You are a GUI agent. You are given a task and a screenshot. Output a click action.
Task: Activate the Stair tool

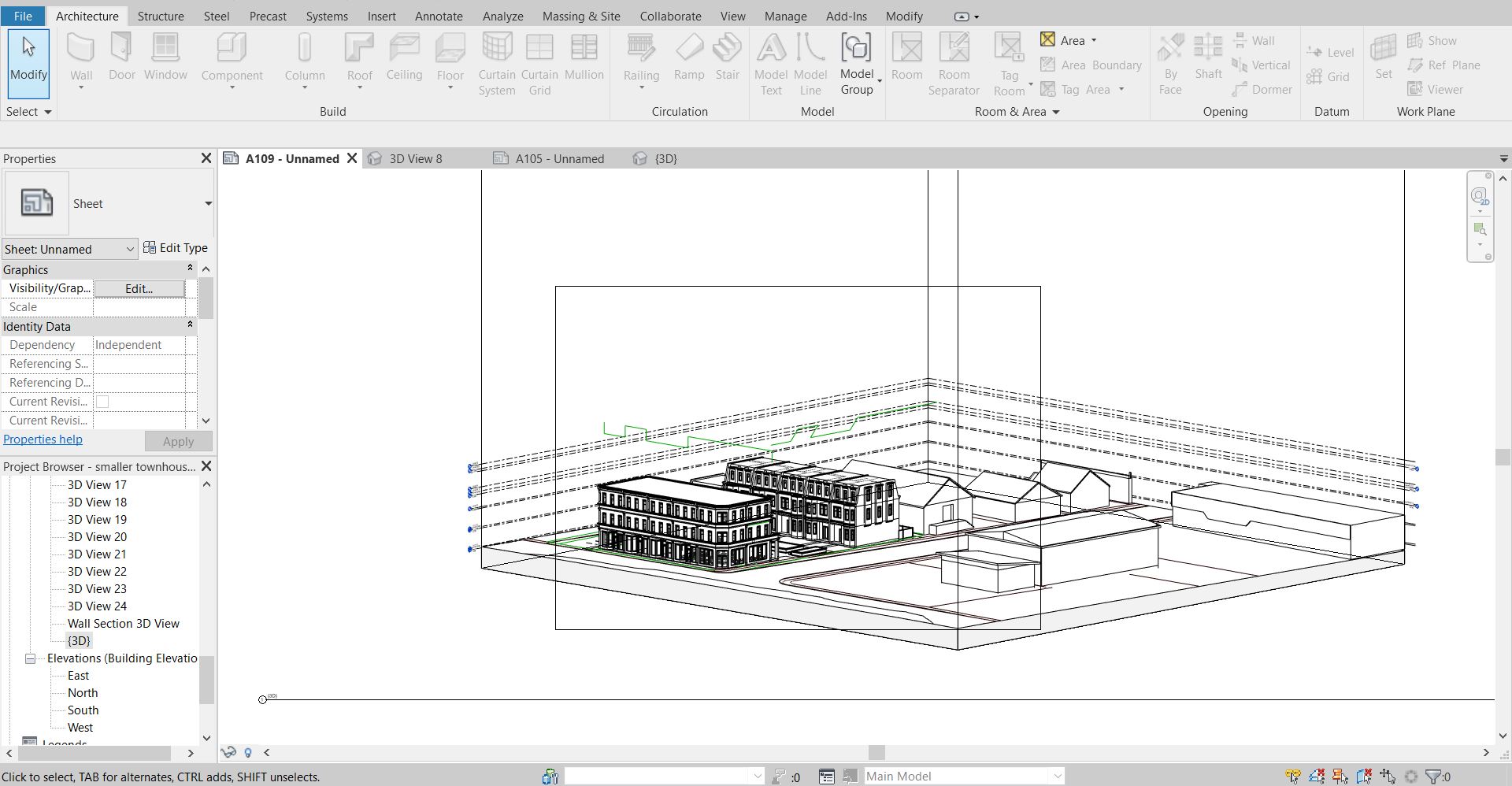click(727, 57)
